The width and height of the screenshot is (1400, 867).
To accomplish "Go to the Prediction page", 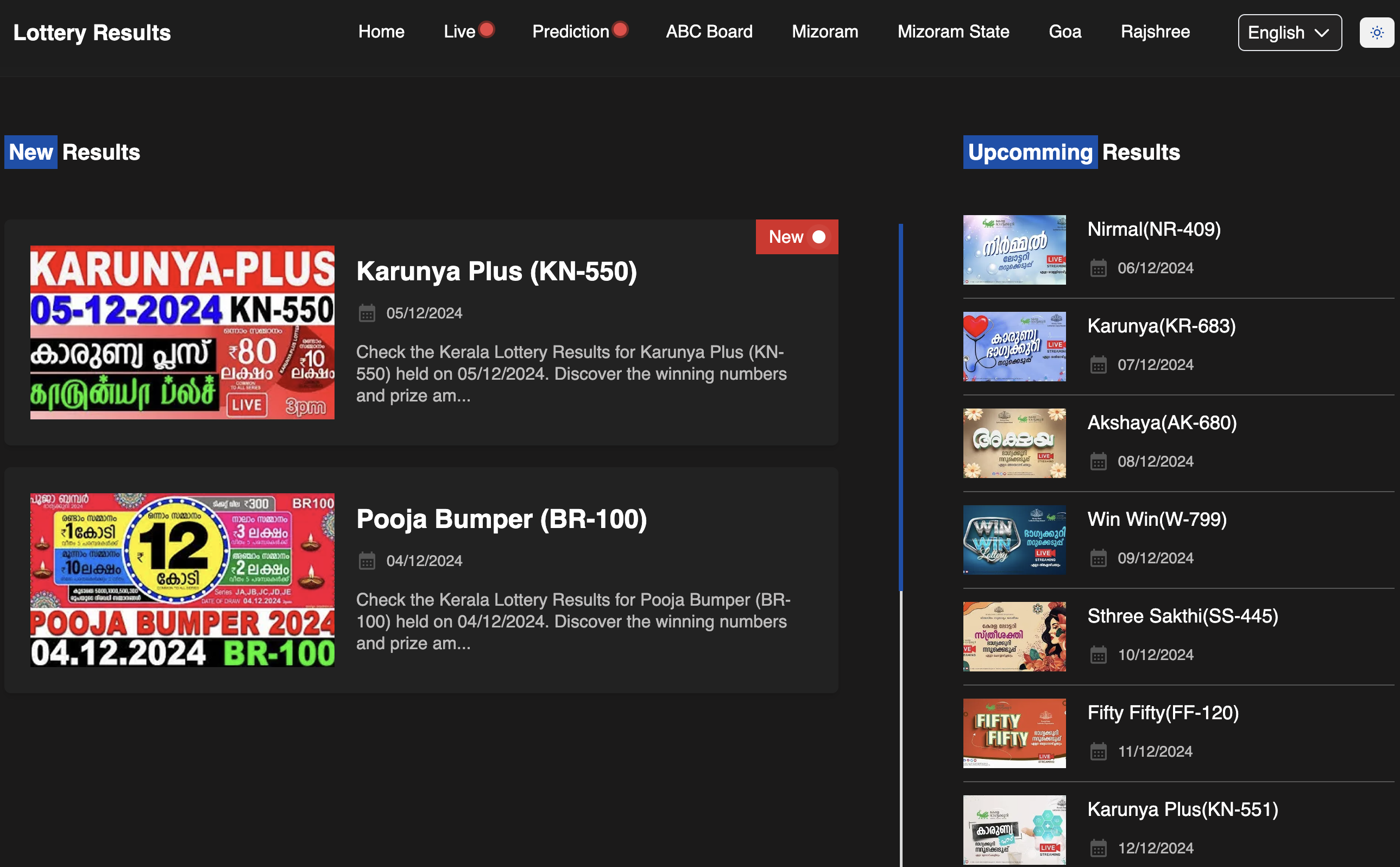I will click(x=570, y=32).
